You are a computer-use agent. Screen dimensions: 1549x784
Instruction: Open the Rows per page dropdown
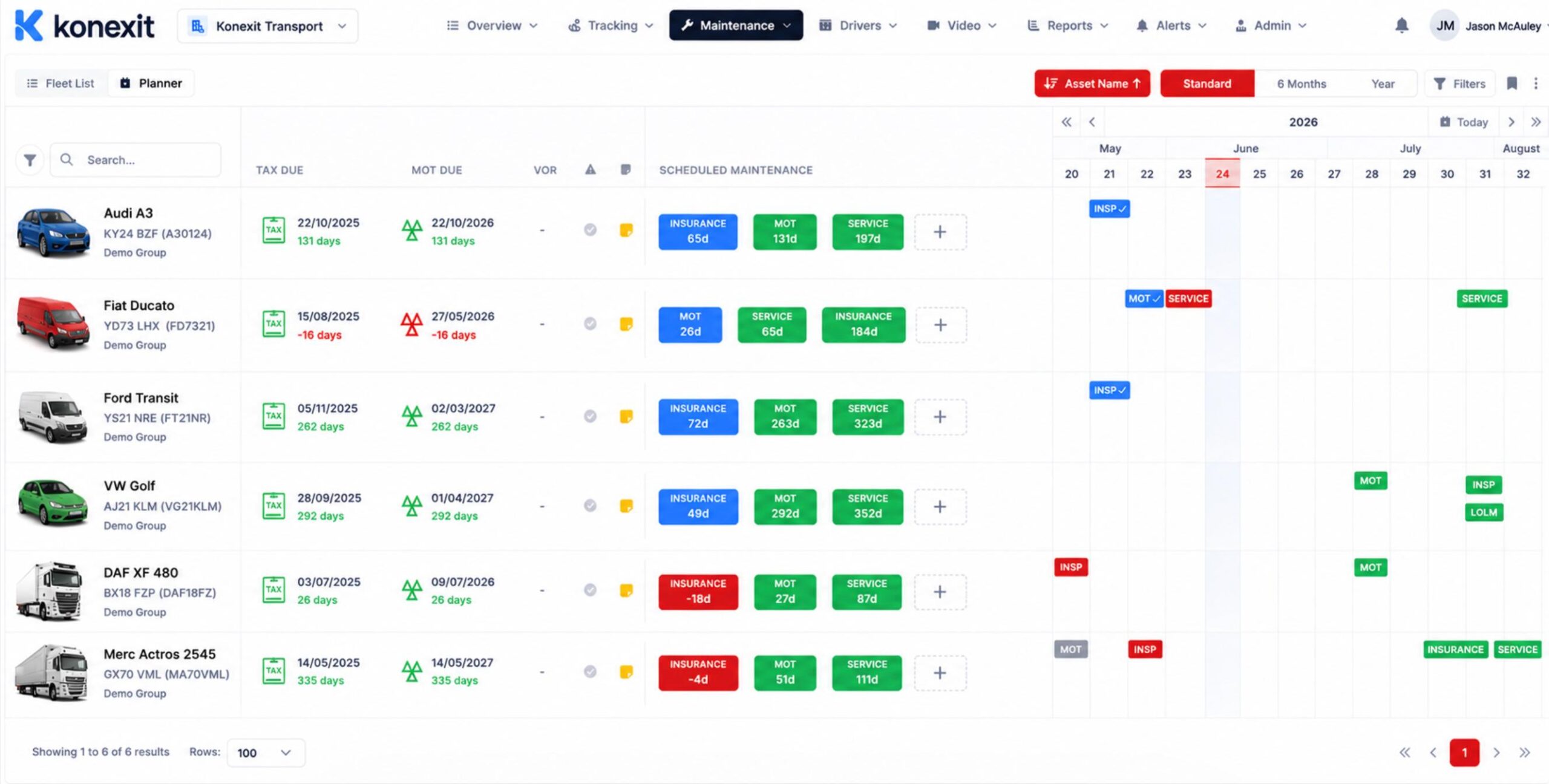click(266, 753)
